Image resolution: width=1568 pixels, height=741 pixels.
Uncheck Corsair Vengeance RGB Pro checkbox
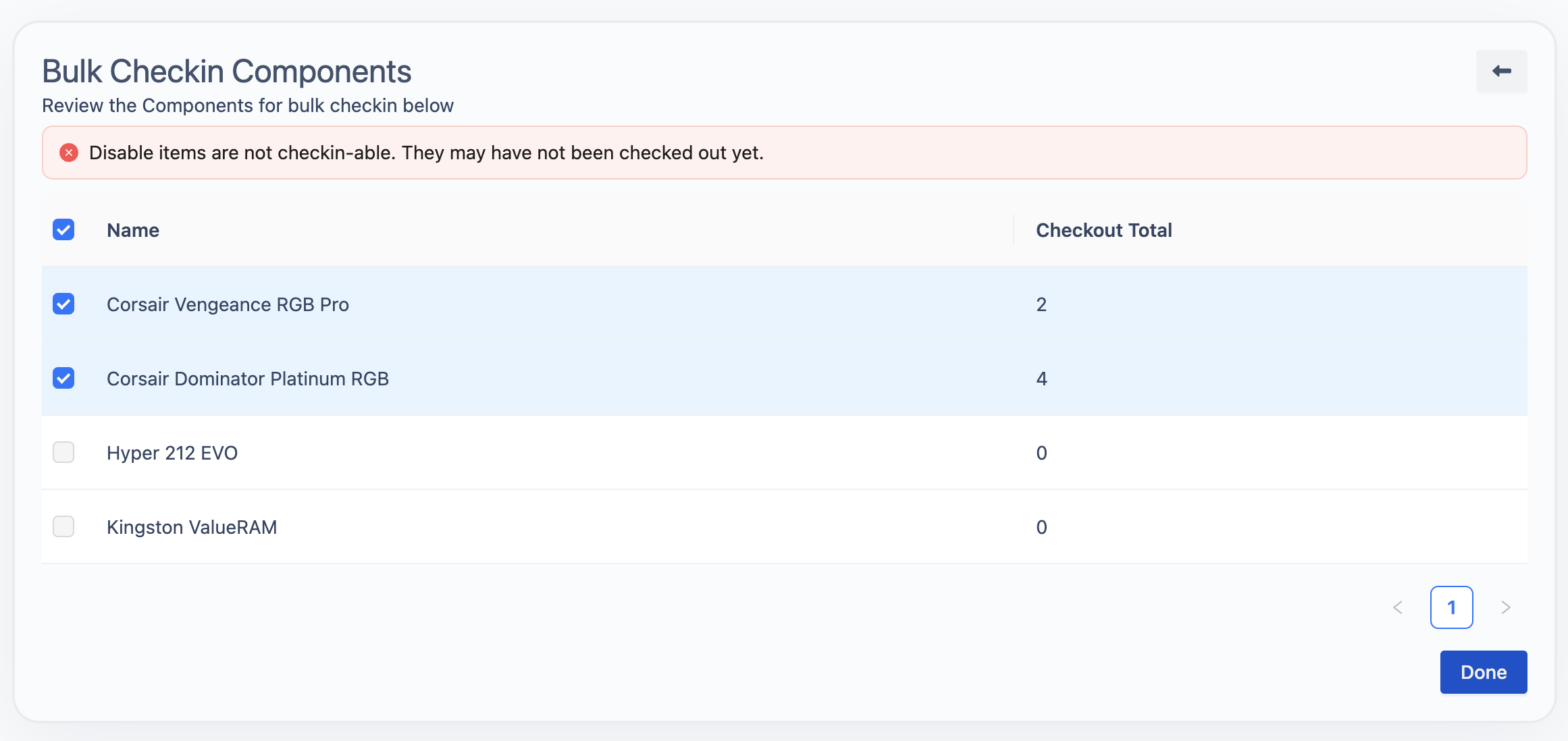63,304
